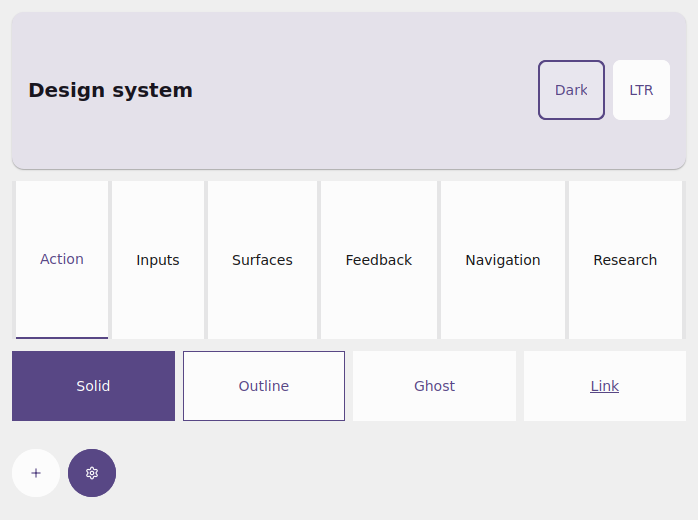Toggle the Dark theme button
This screenshot has width=698, height=520.
click(x=571, y=90)
